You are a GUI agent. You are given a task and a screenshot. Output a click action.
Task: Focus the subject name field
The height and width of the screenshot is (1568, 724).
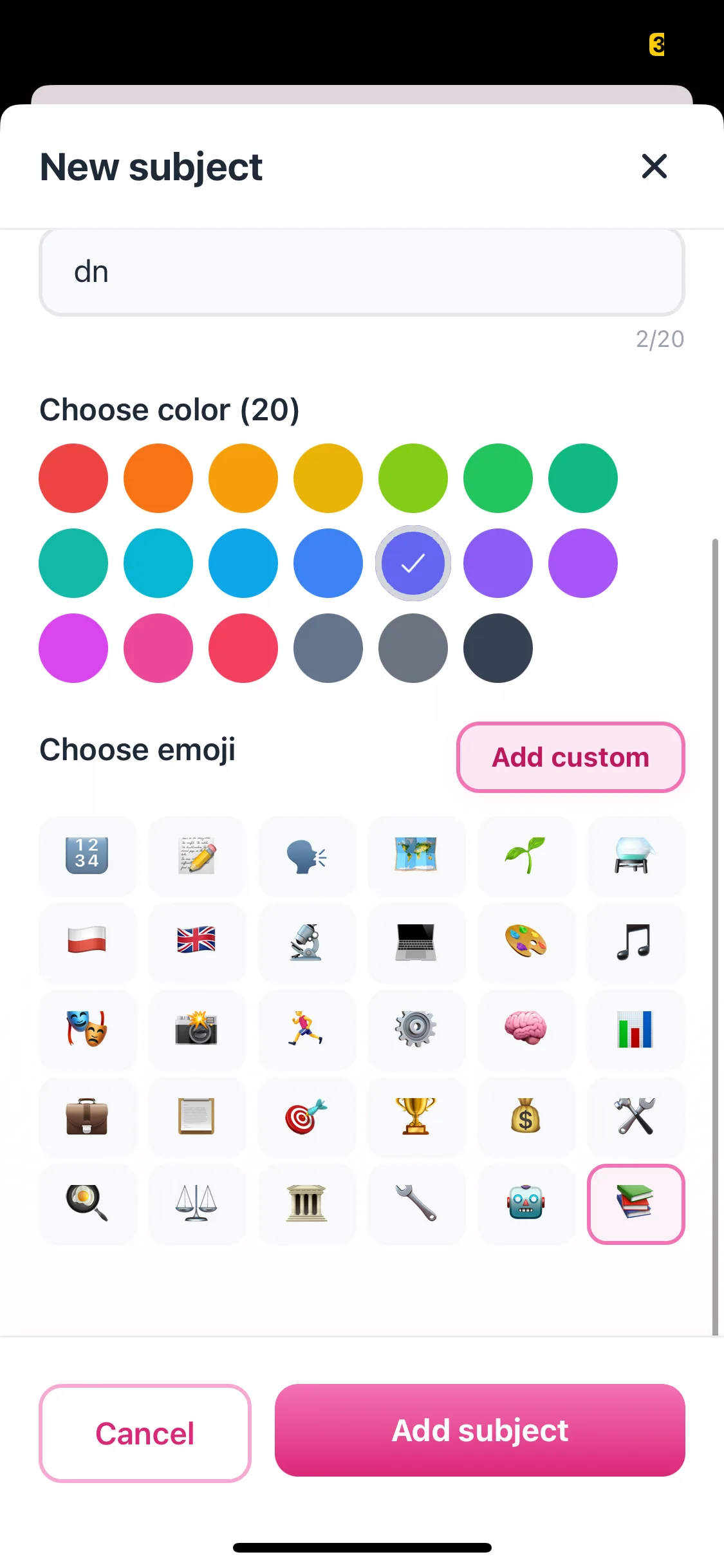click(x=362, y=272)
